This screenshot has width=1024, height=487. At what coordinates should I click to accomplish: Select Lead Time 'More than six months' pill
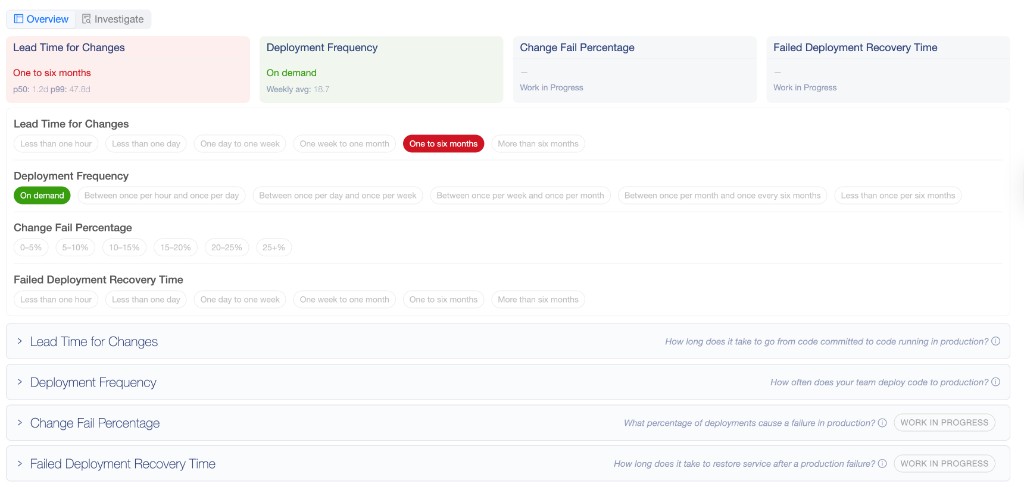point(538,144)
